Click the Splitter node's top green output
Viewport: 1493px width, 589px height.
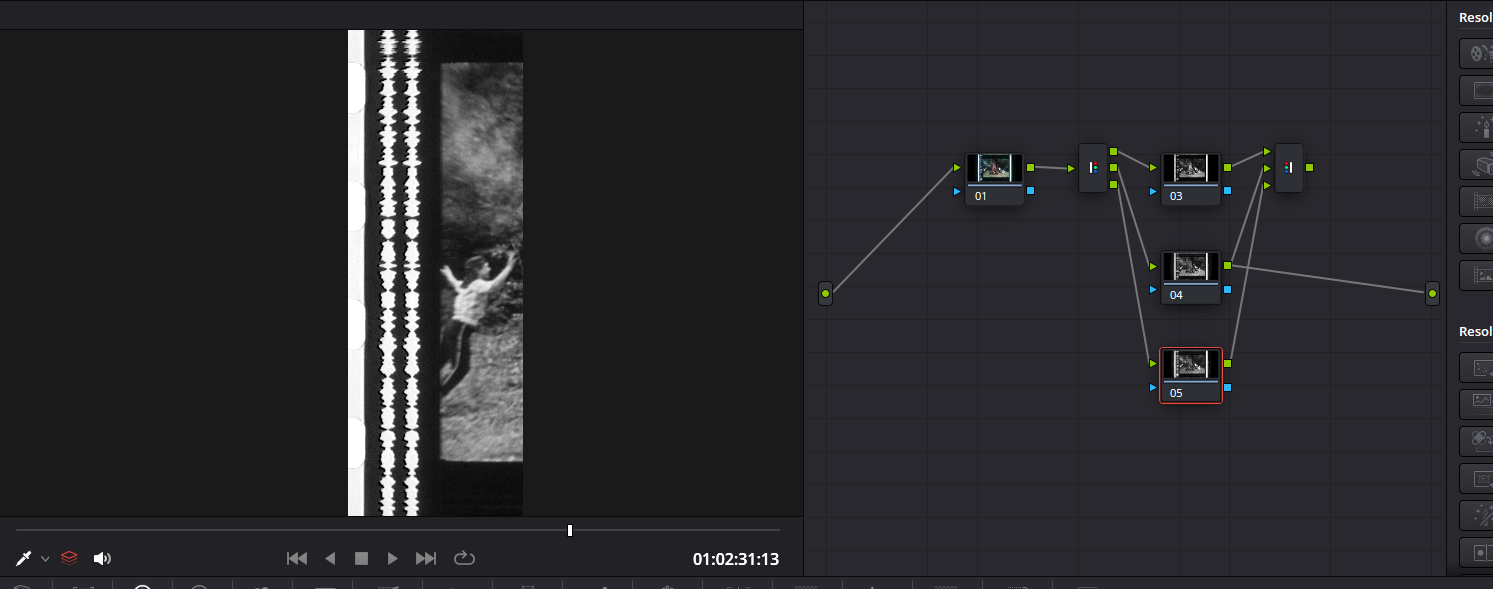(1114, 151)
